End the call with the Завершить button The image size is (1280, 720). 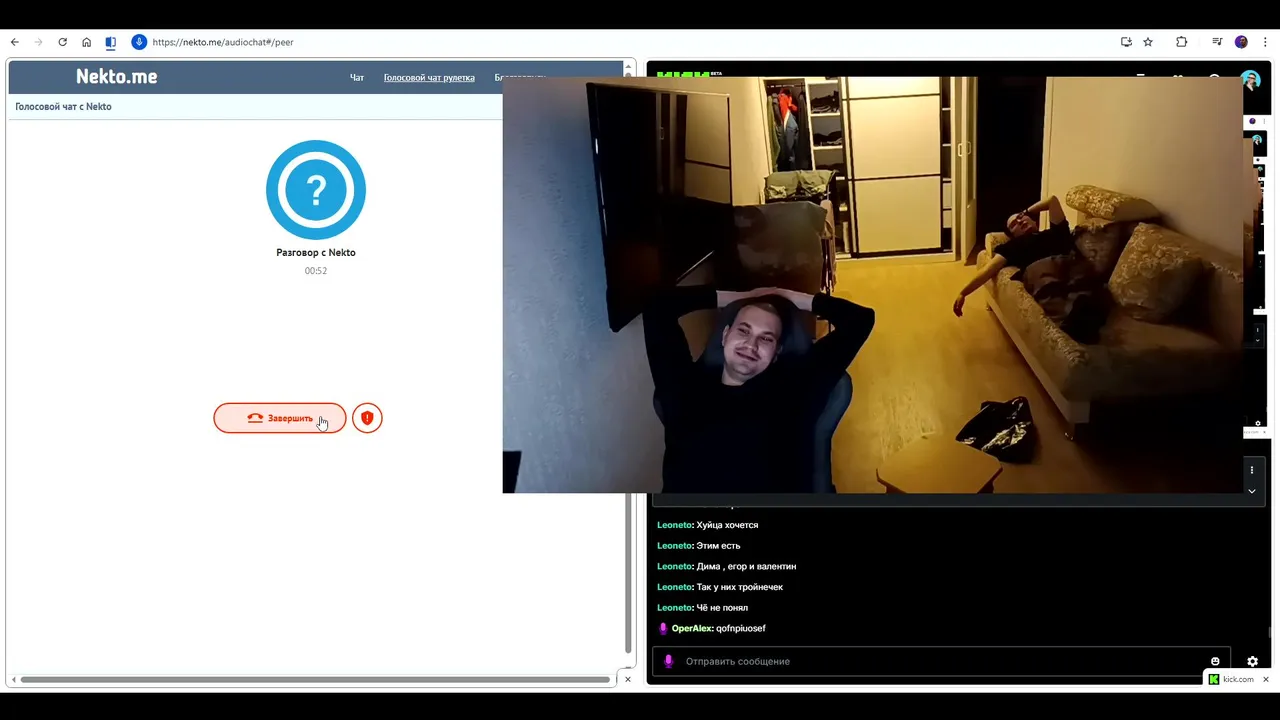pos(280,418)
